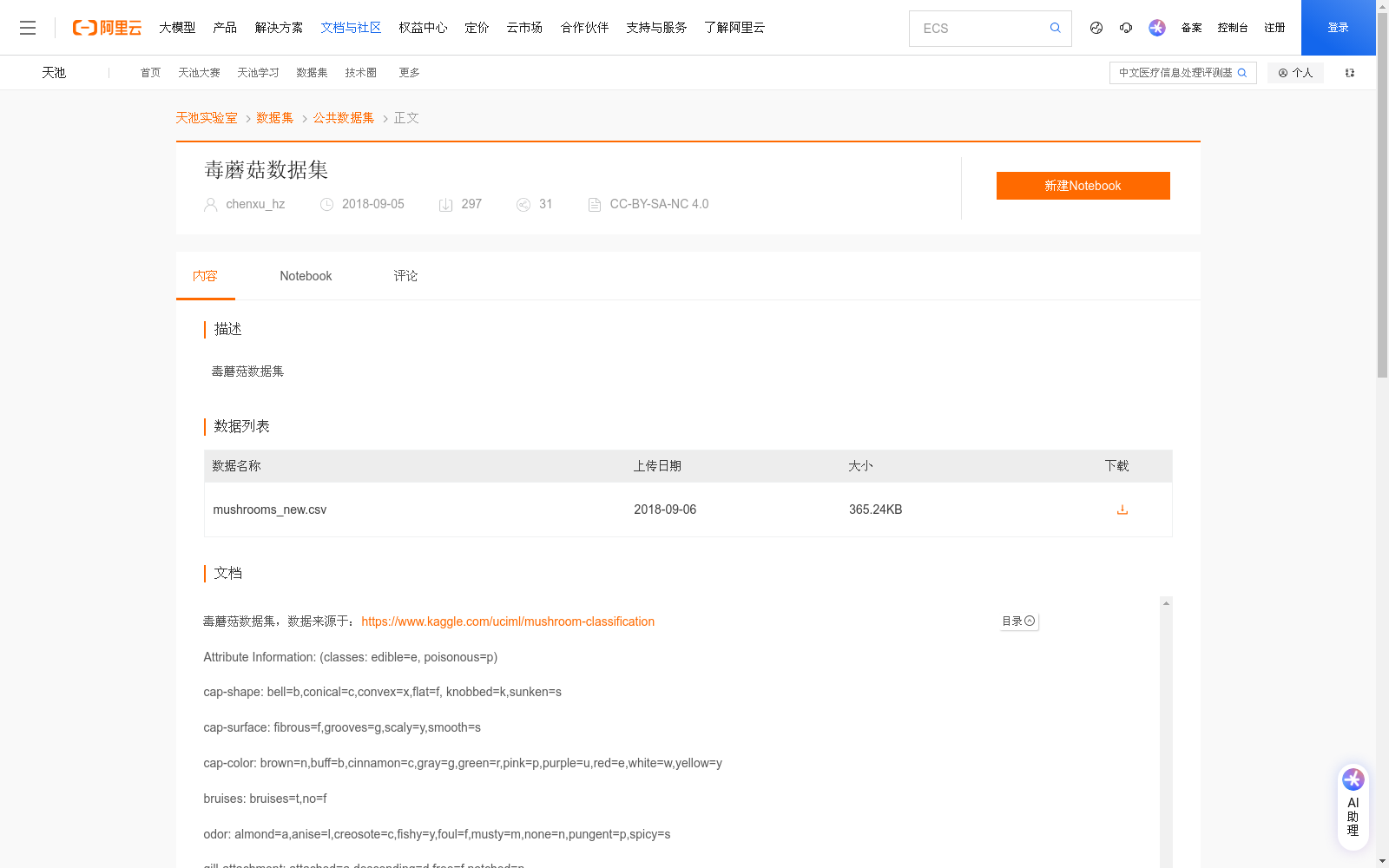Switch to the 评论 tab
Image resolution: width=1389 pixels, height=868 pixels.
coord(405,275)
